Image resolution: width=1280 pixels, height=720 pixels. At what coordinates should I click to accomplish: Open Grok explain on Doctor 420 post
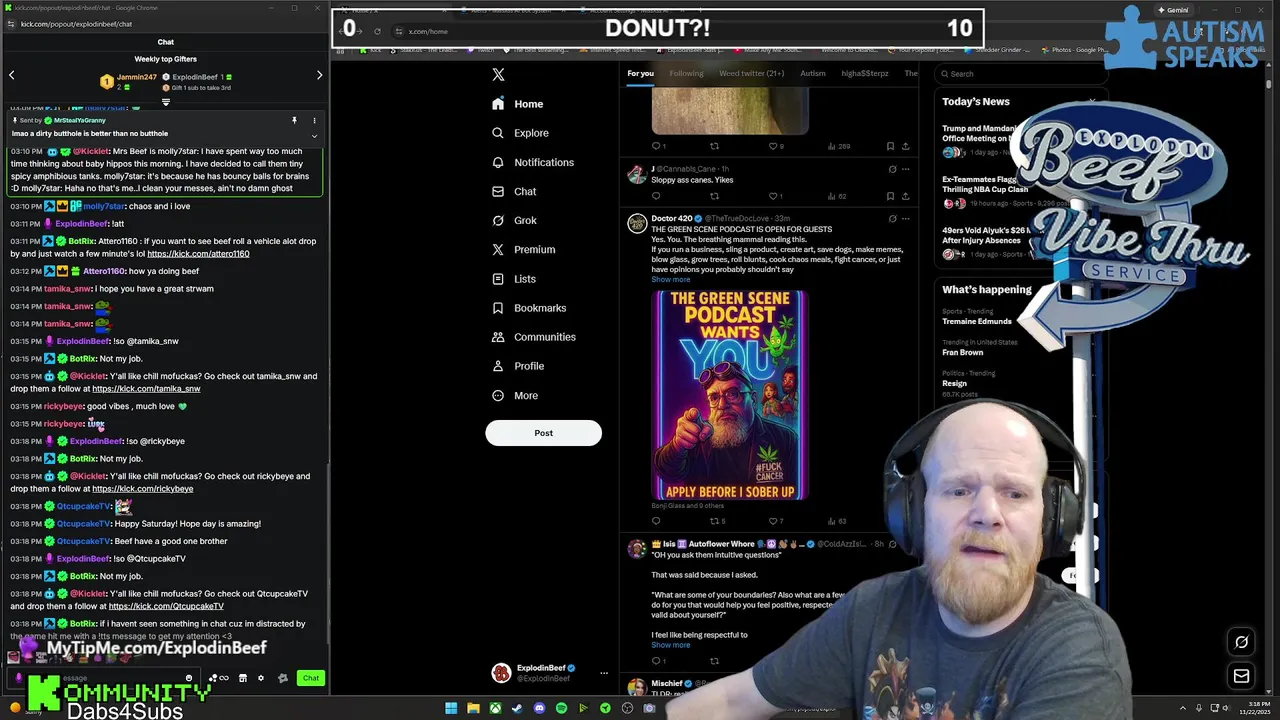(892, 218)
